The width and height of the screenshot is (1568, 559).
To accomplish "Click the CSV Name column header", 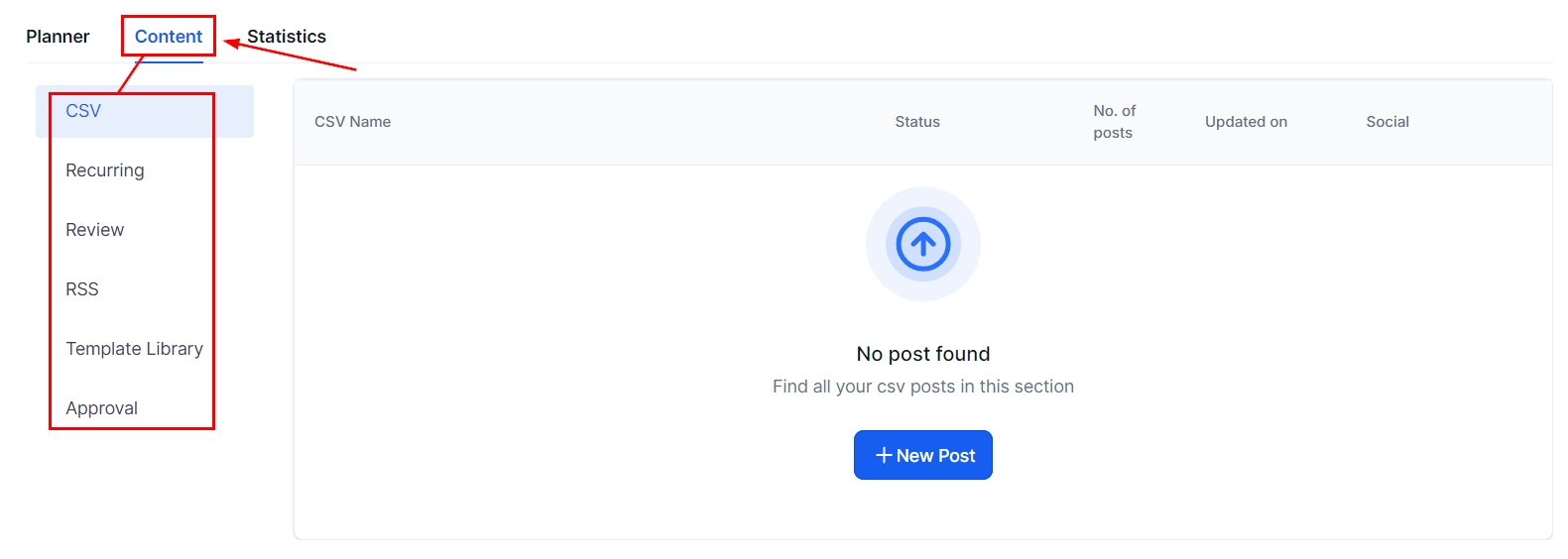I will (x=352, y=122).
